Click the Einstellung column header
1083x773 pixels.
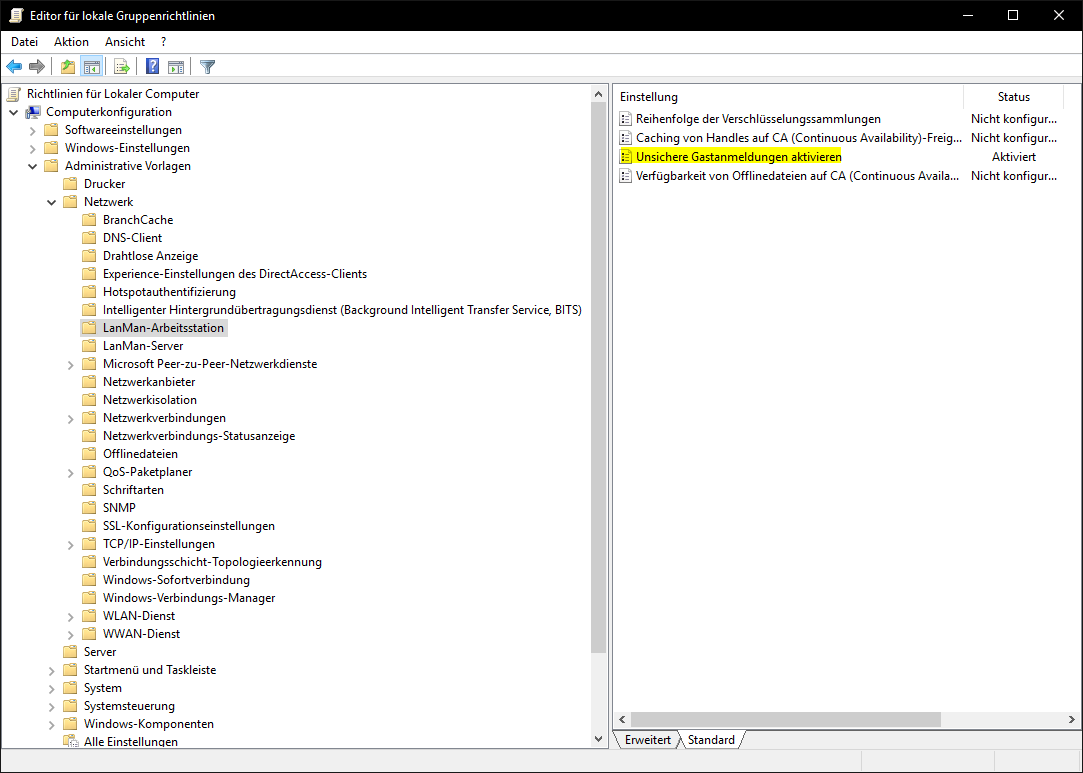point(787,97)
